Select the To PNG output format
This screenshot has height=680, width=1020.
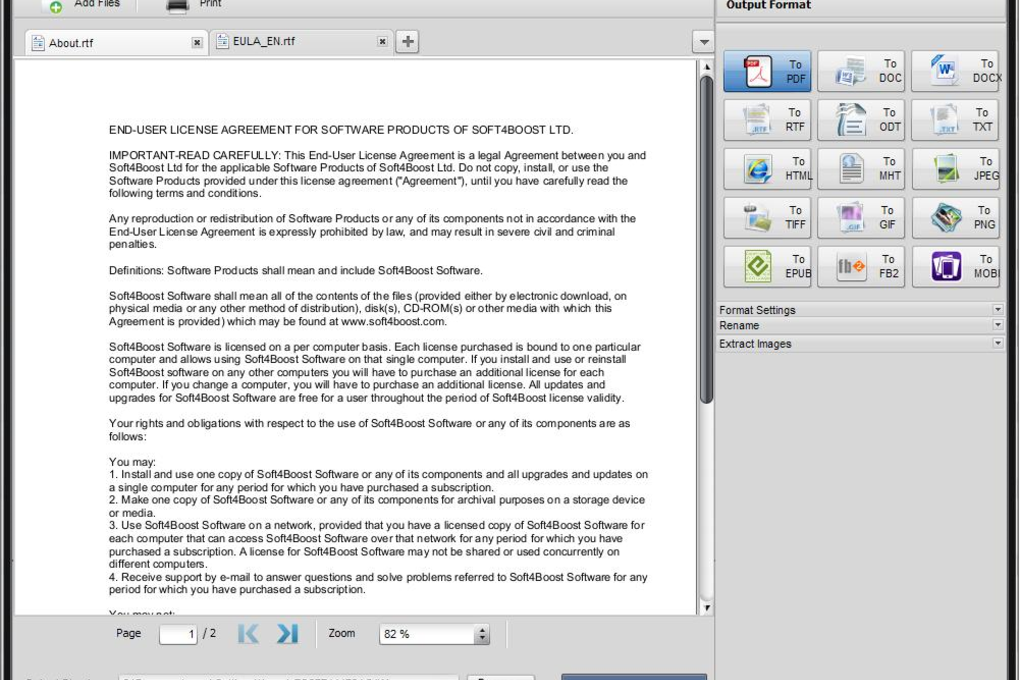coord(955,217)
